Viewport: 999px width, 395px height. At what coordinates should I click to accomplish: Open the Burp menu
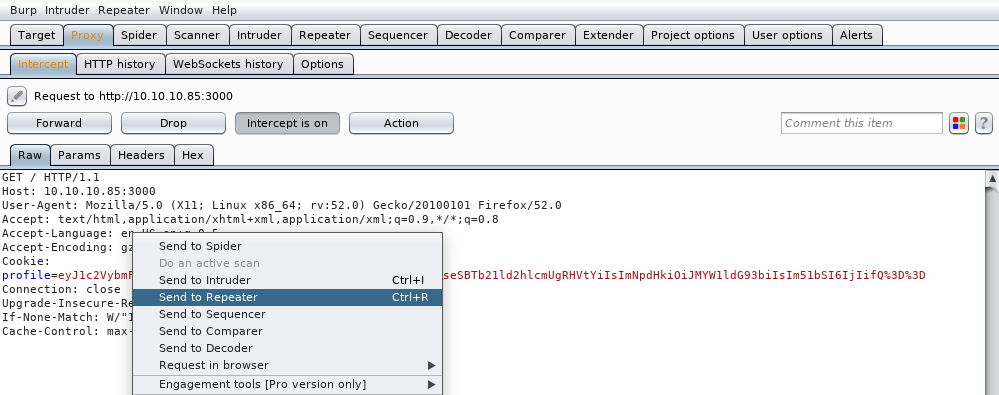[x=23, y=10]
